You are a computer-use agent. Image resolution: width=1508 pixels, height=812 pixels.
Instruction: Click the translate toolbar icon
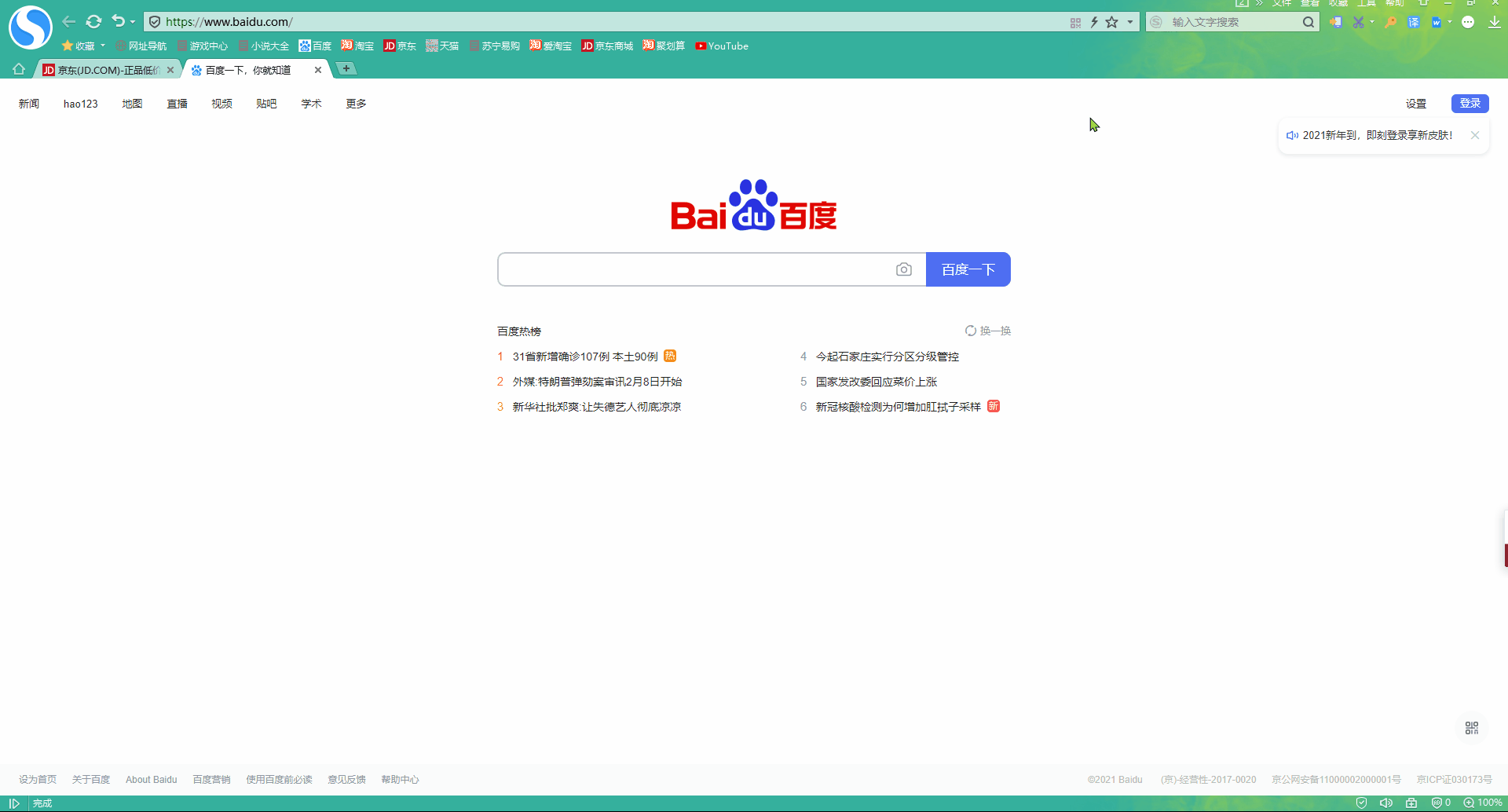pyautogui.click(x=1413, y=22)
